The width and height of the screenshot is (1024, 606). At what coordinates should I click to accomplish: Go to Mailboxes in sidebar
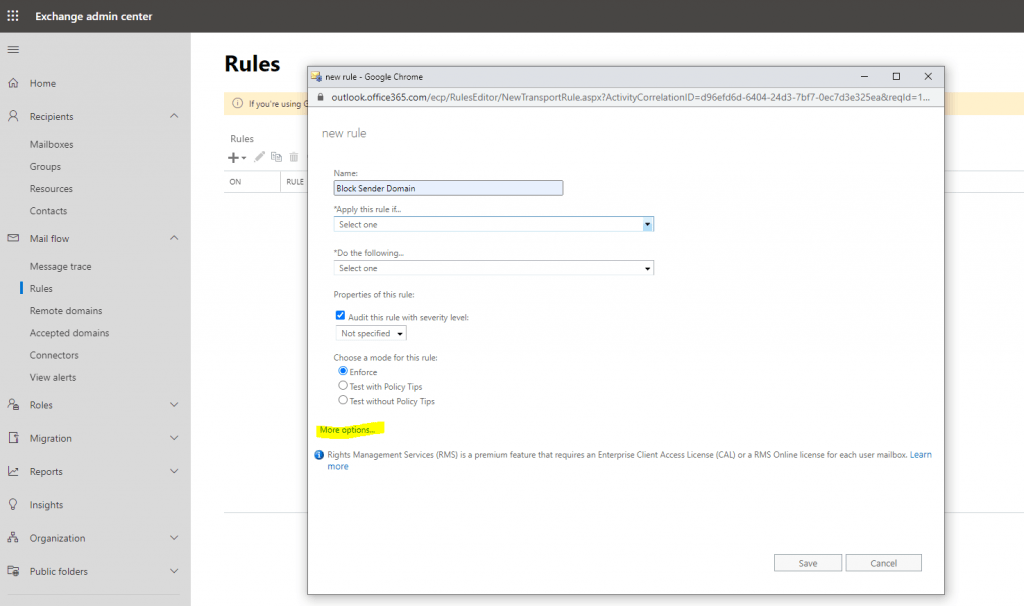click(x=52, y=144)
